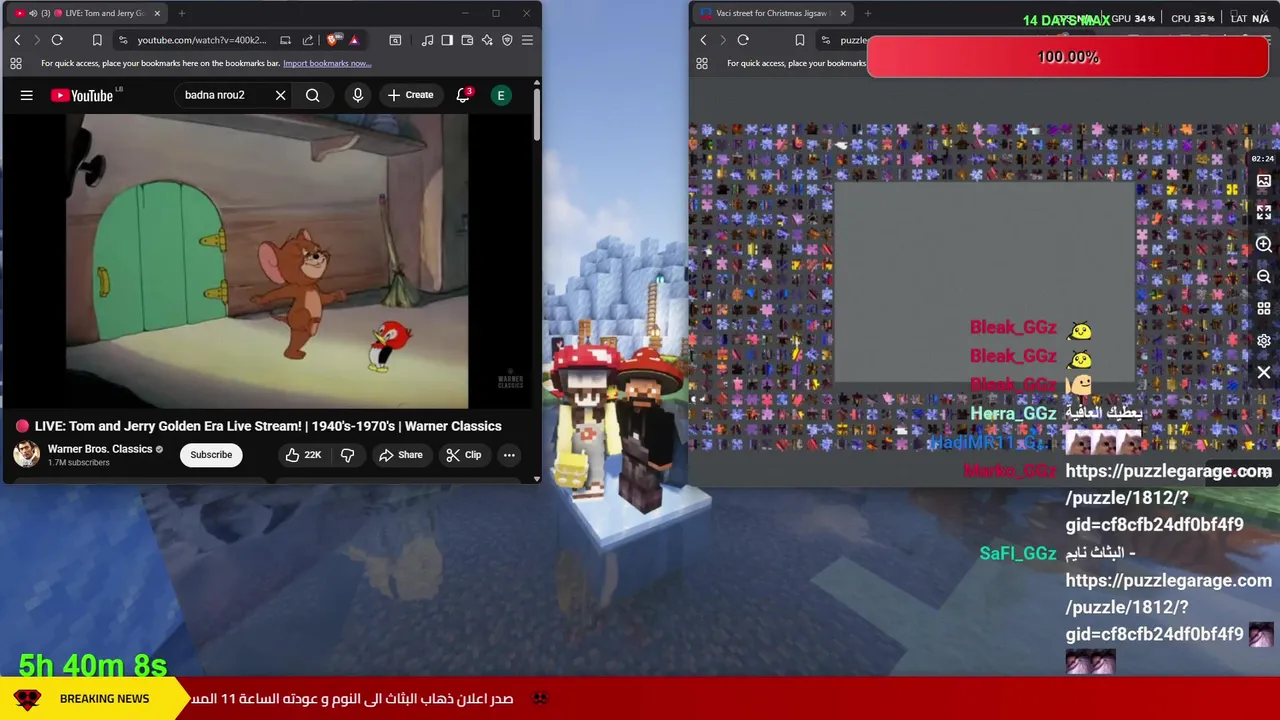This screenshot has height=720, width=1280.
Task: Click the 100.00% red progress bar
Action: pyautogui.click(x=1068, y=57)
